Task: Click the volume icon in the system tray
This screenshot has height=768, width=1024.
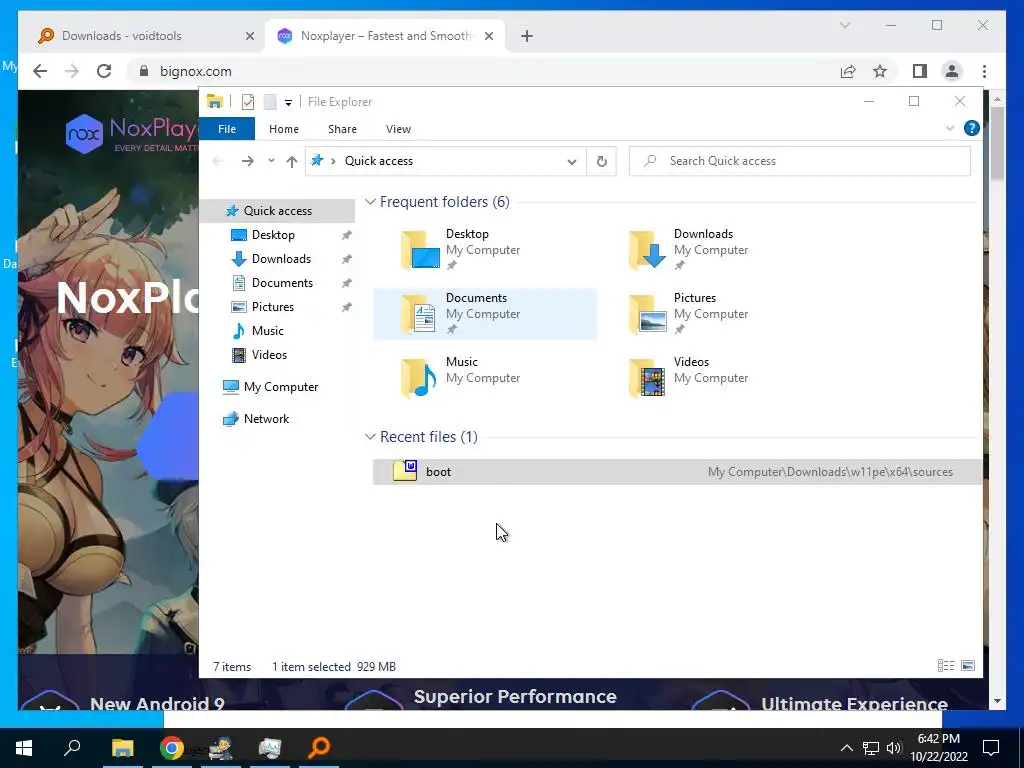Action: [894, 748]
